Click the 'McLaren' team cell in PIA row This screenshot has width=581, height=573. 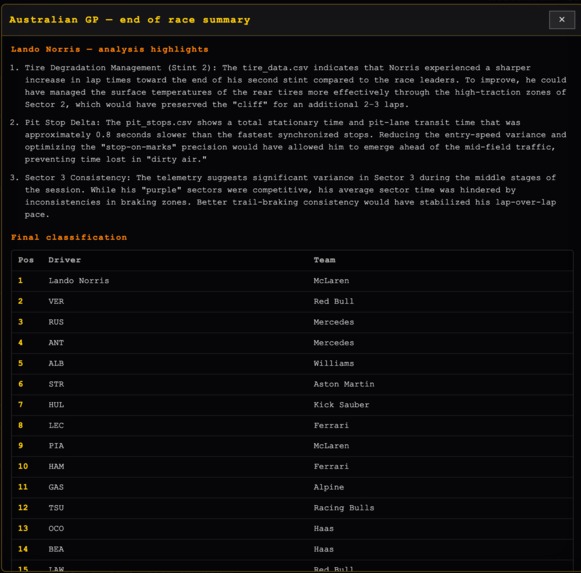point(331,446)
